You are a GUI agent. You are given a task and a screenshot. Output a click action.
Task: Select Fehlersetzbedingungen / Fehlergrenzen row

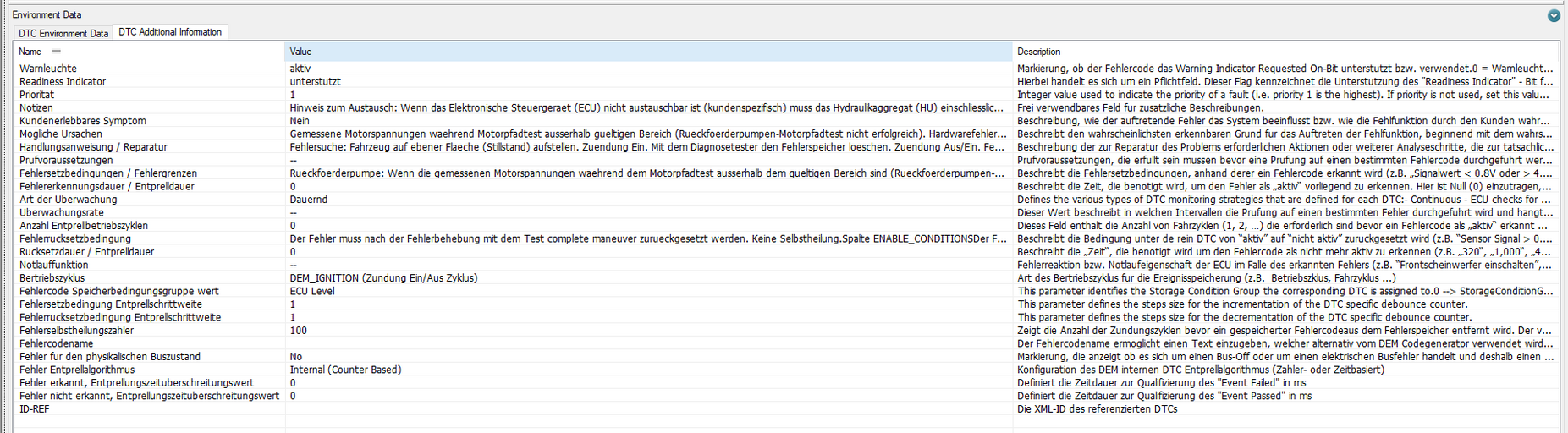coord(108,173)
